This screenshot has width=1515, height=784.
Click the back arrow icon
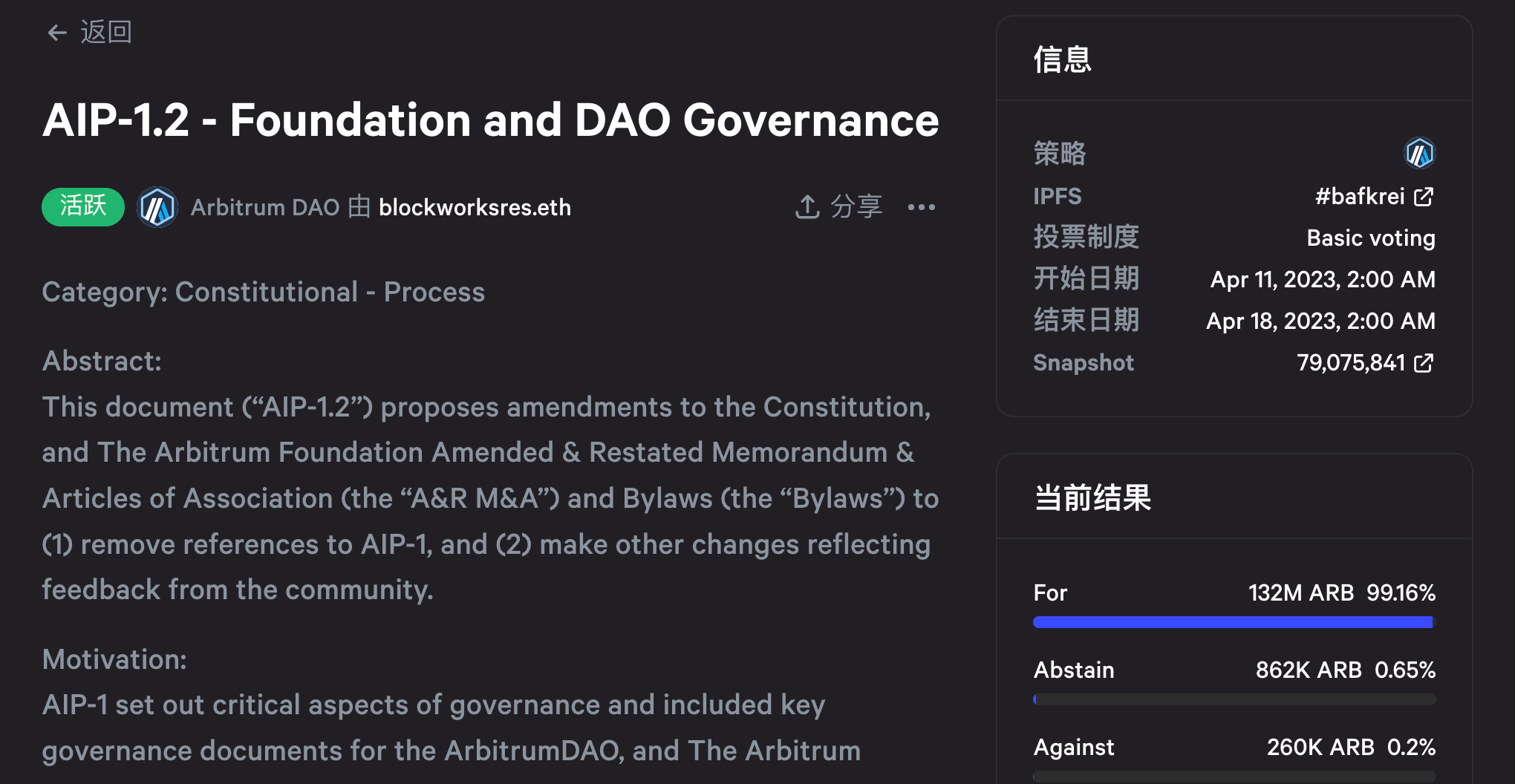click(x=56, y=33)
